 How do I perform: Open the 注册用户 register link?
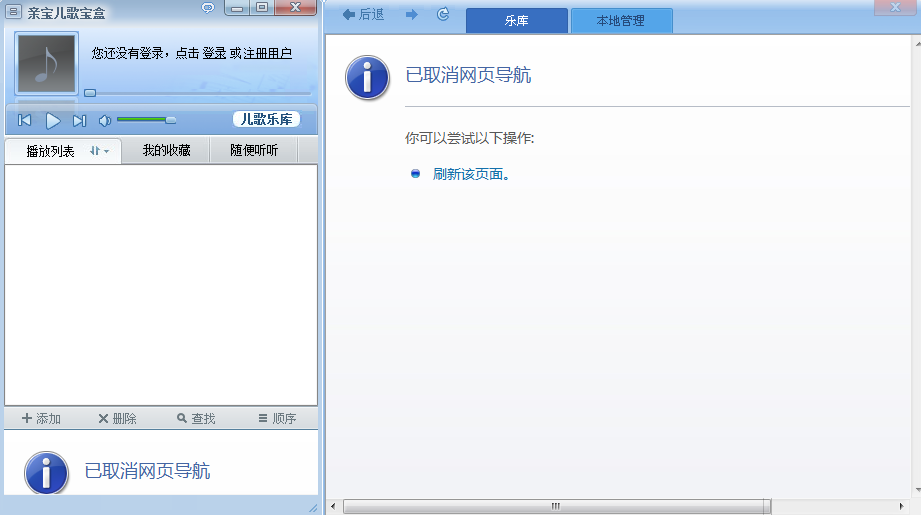click(268, 53)
